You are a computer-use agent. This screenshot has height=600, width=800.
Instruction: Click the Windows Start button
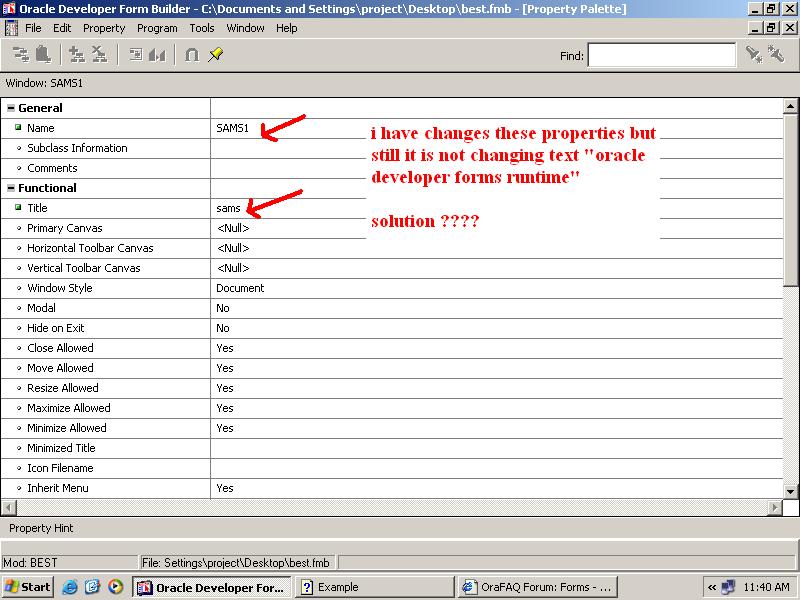[28, 587]
